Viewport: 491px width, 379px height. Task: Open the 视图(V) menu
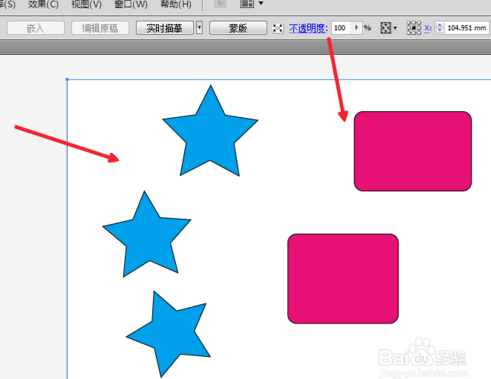87,4
